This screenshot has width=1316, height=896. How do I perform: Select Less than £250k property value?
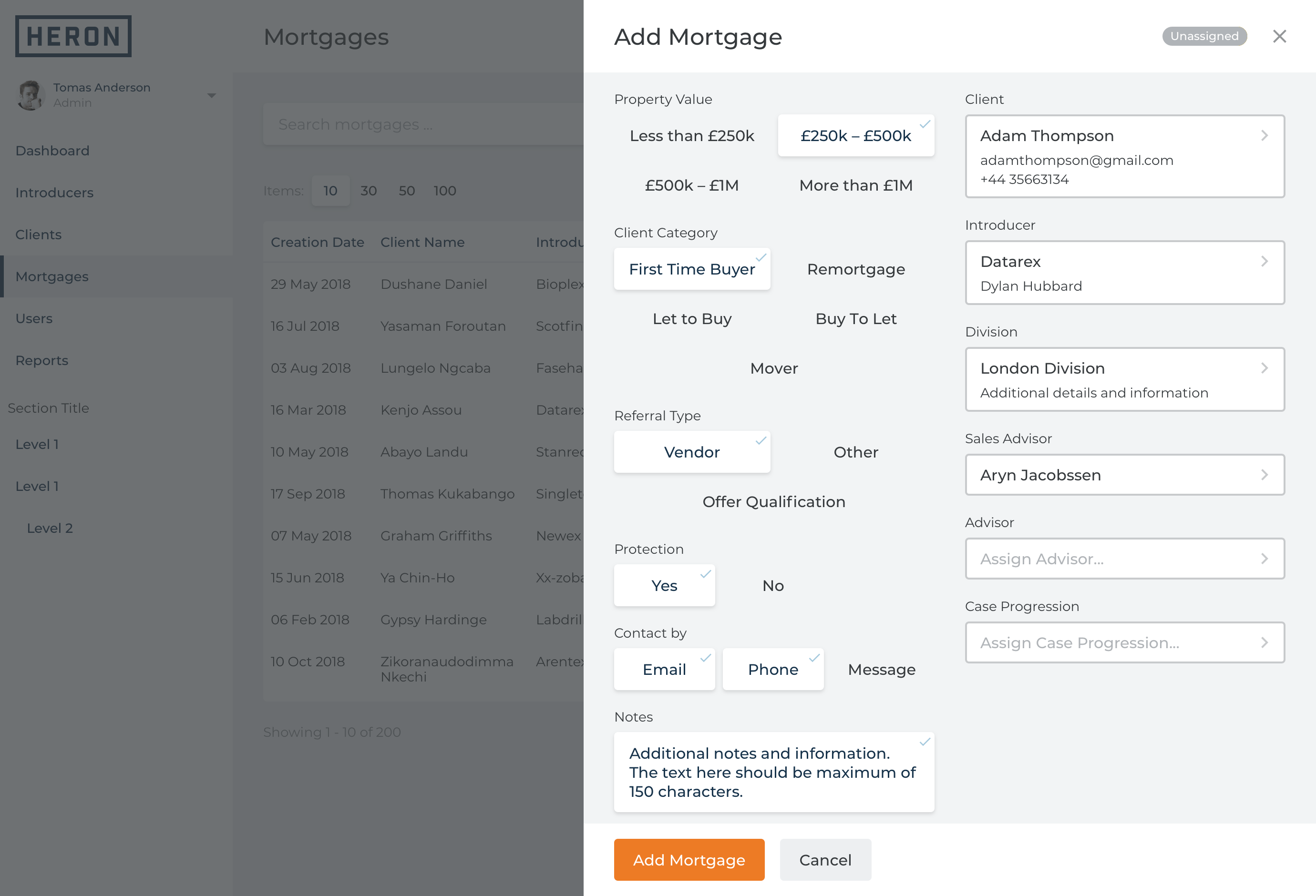[692, 136]
